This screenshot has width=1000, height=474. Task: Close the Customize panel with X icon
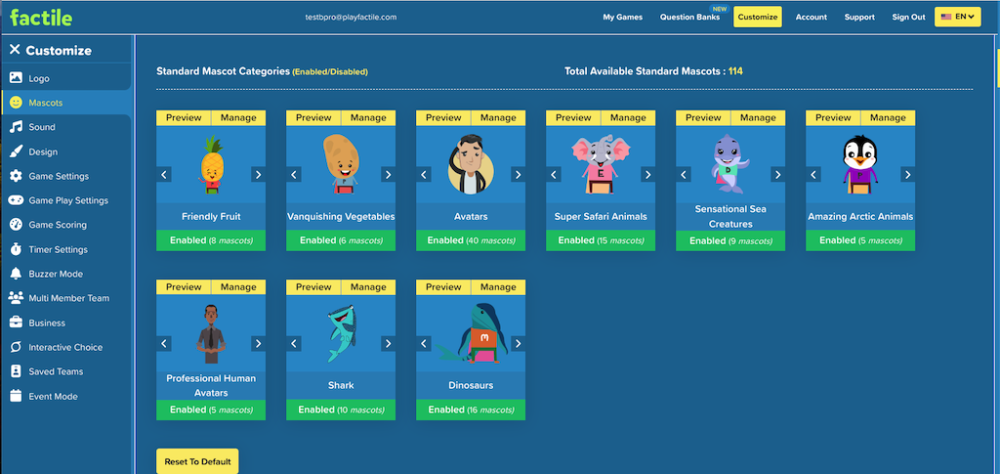15,50
